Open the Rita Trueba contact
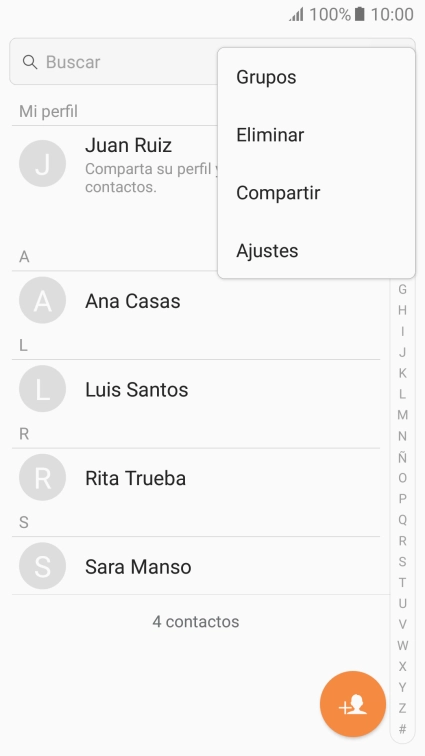 tap(196, 478)
